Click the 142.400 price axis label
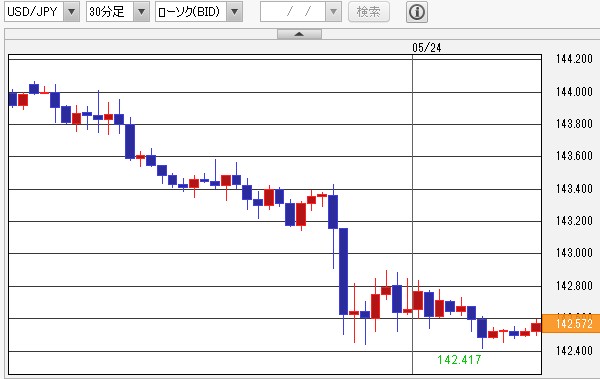 574,350
